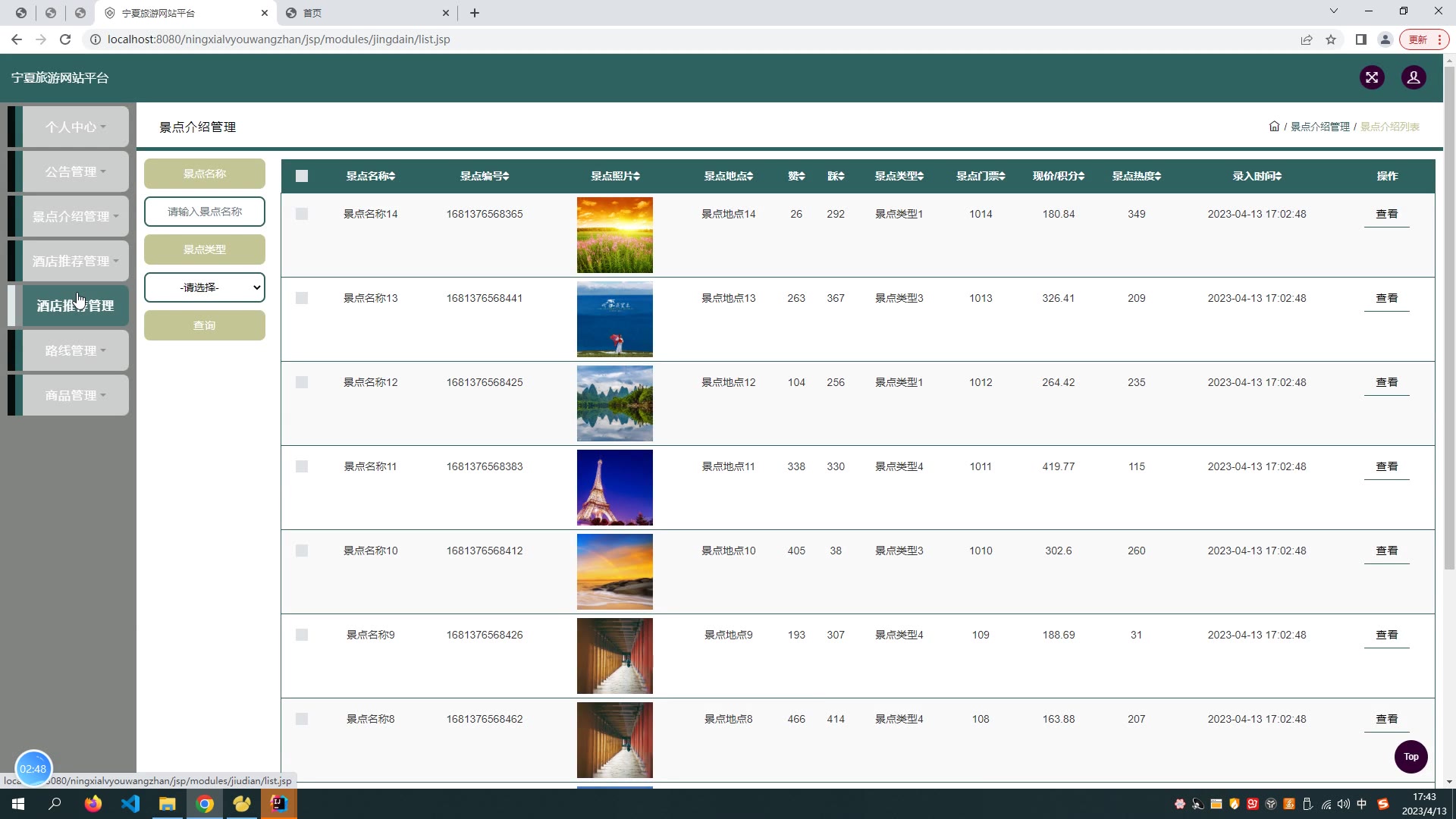Open the user profile avatar icon
Image resolution: width=1456 pixels, height=819 pixels.
coord(1413,77)
